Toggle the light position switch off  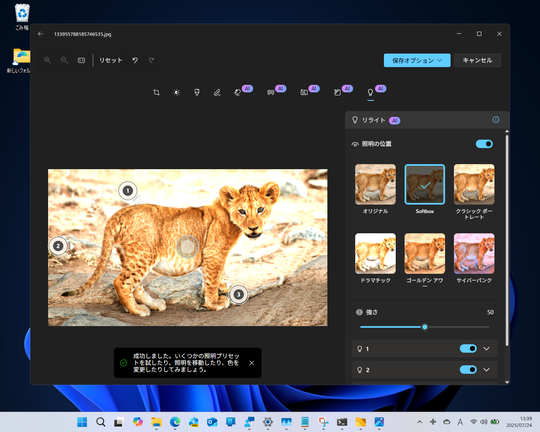click(x=484, y=144)
